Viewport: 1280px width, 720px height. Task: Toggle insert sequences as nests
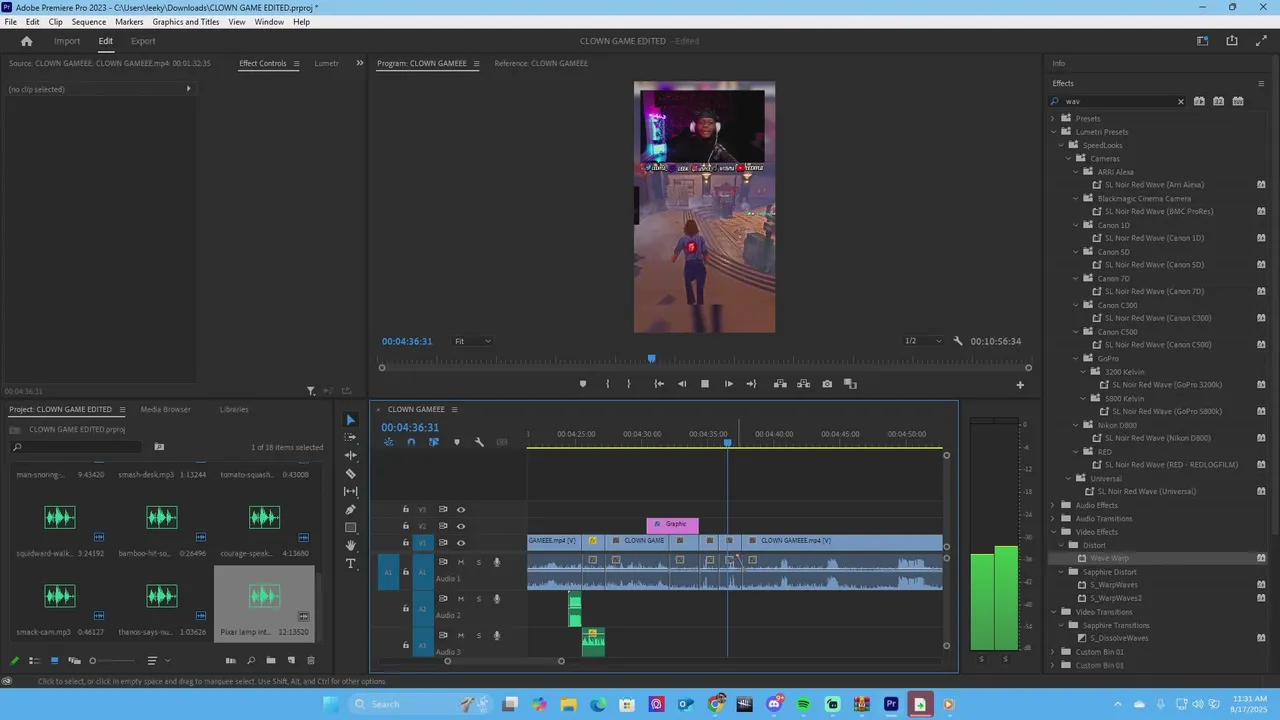pos(388,442)
